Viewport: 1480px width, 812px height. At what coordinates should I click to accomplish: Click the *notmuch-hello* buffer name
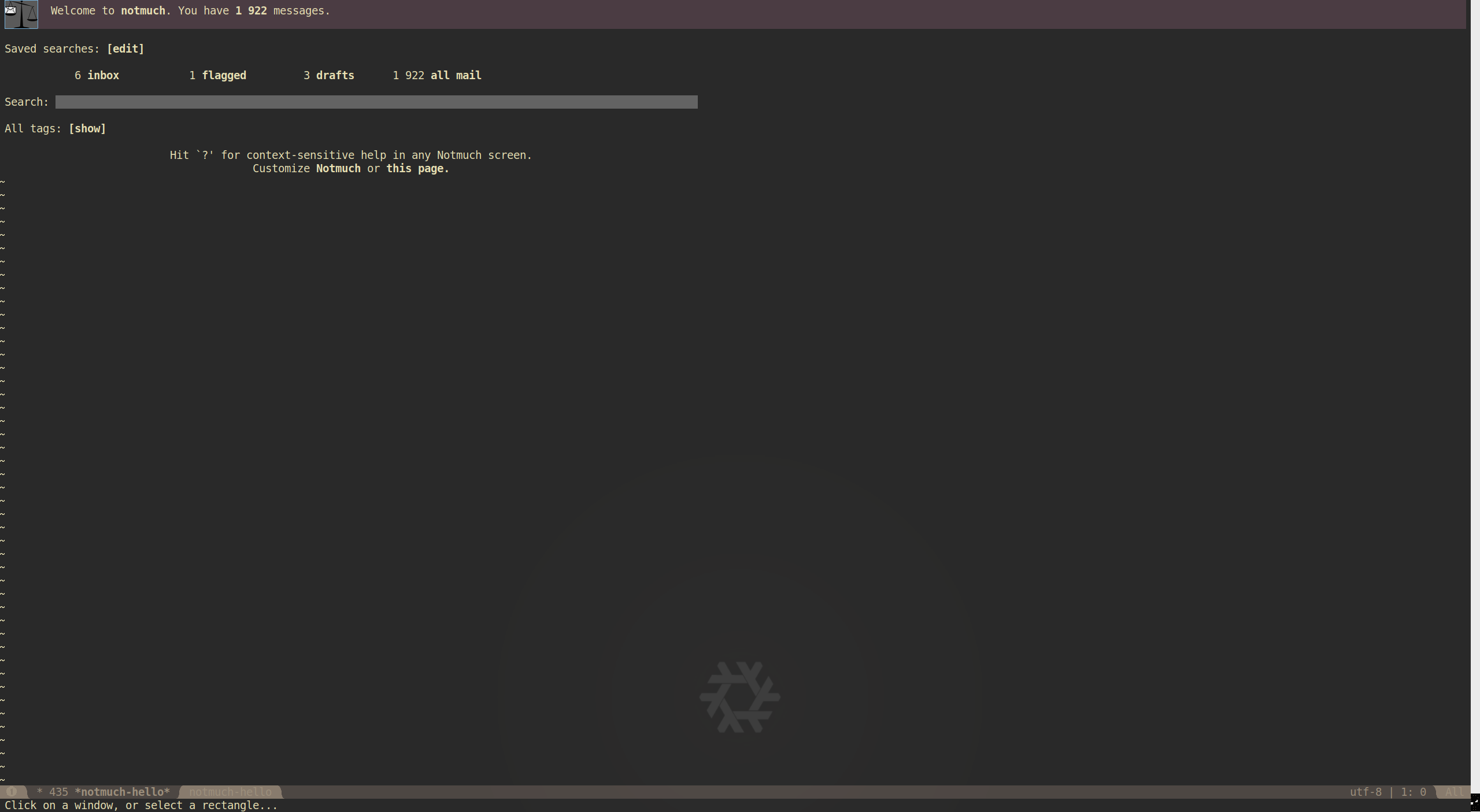click(x=122, y=792)
